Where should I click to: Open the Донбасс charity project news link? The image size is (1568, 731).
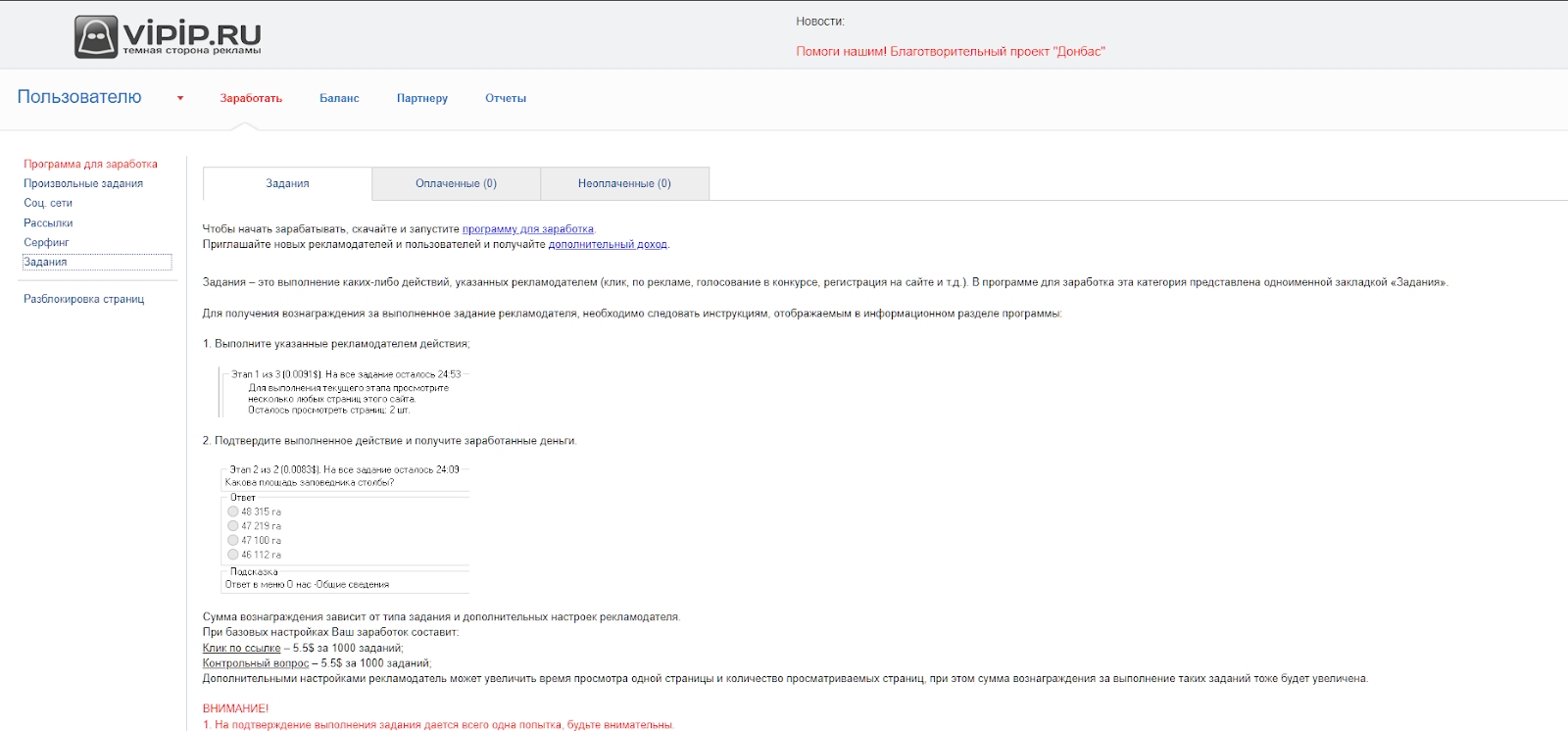[x=950, y=52]
